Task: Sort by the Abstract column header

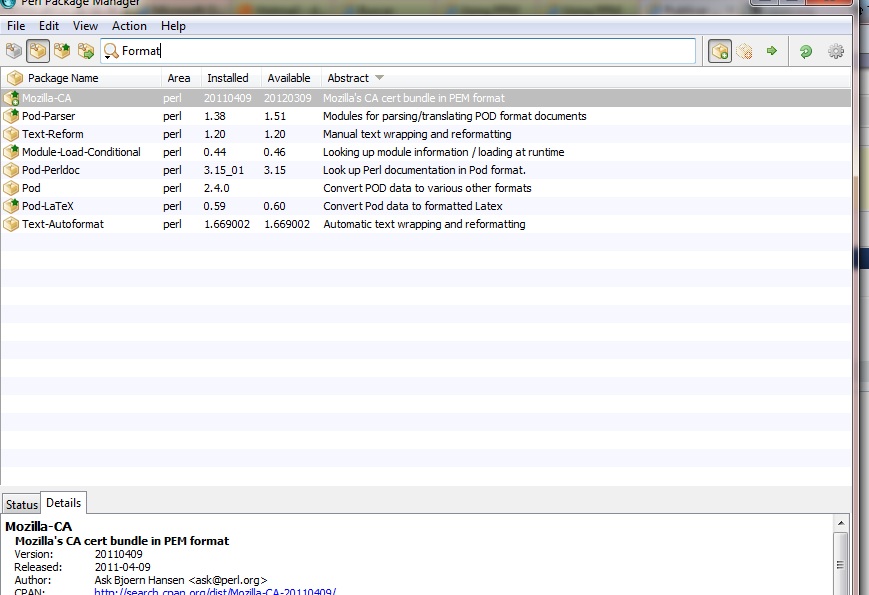Action: click(x=348, y=78)
